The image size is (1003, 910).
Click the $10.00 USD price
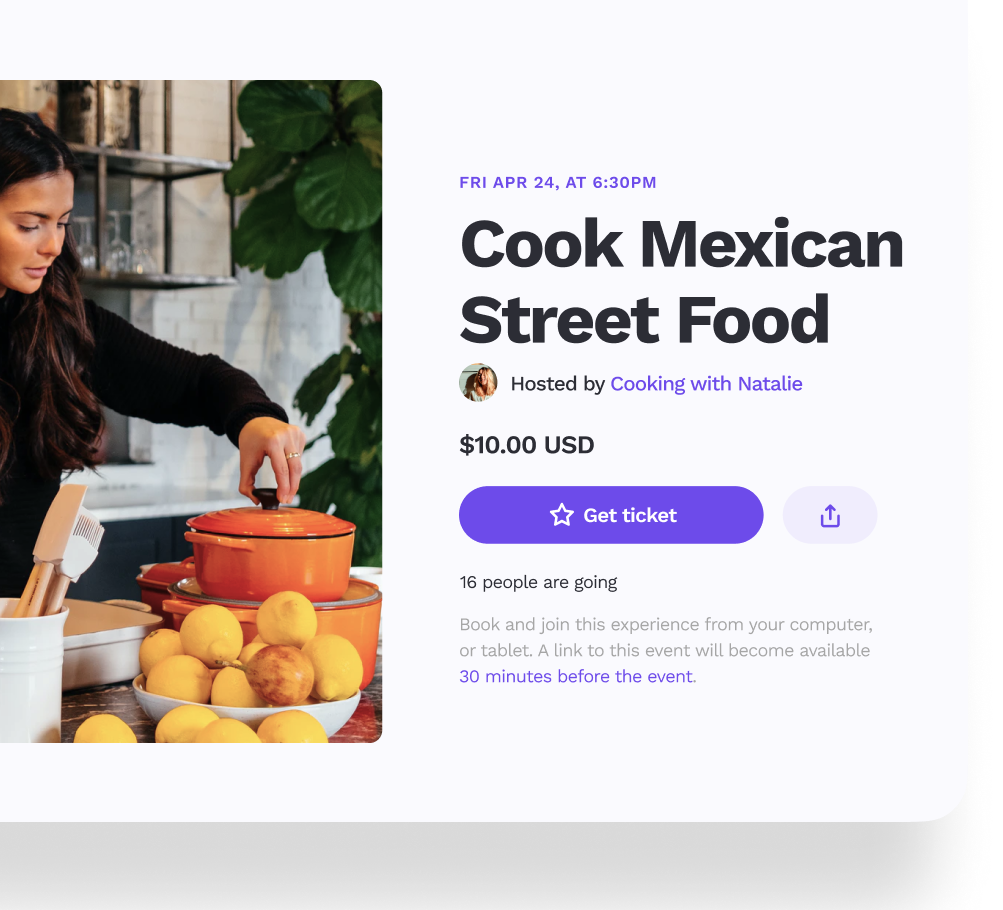click(x=526, y=445)
